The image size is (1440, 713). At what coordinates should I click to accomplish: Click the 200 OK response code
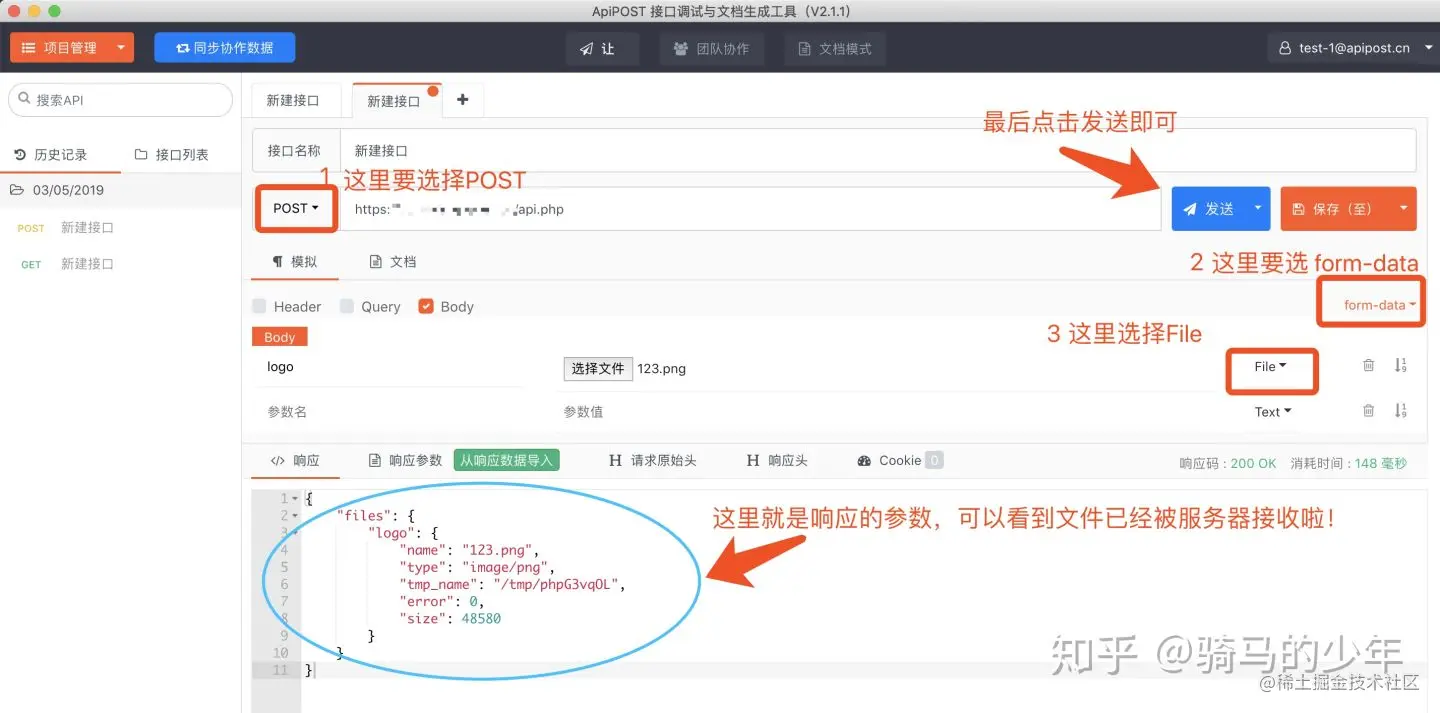click(x=1253, y=464)
